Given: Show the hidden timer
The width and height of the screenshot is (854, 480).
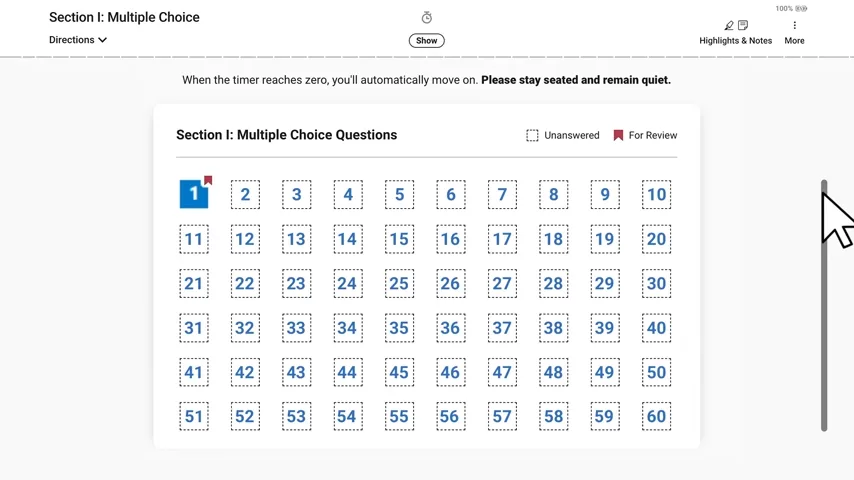Looking at the screenshot, I should click(427, 41).
